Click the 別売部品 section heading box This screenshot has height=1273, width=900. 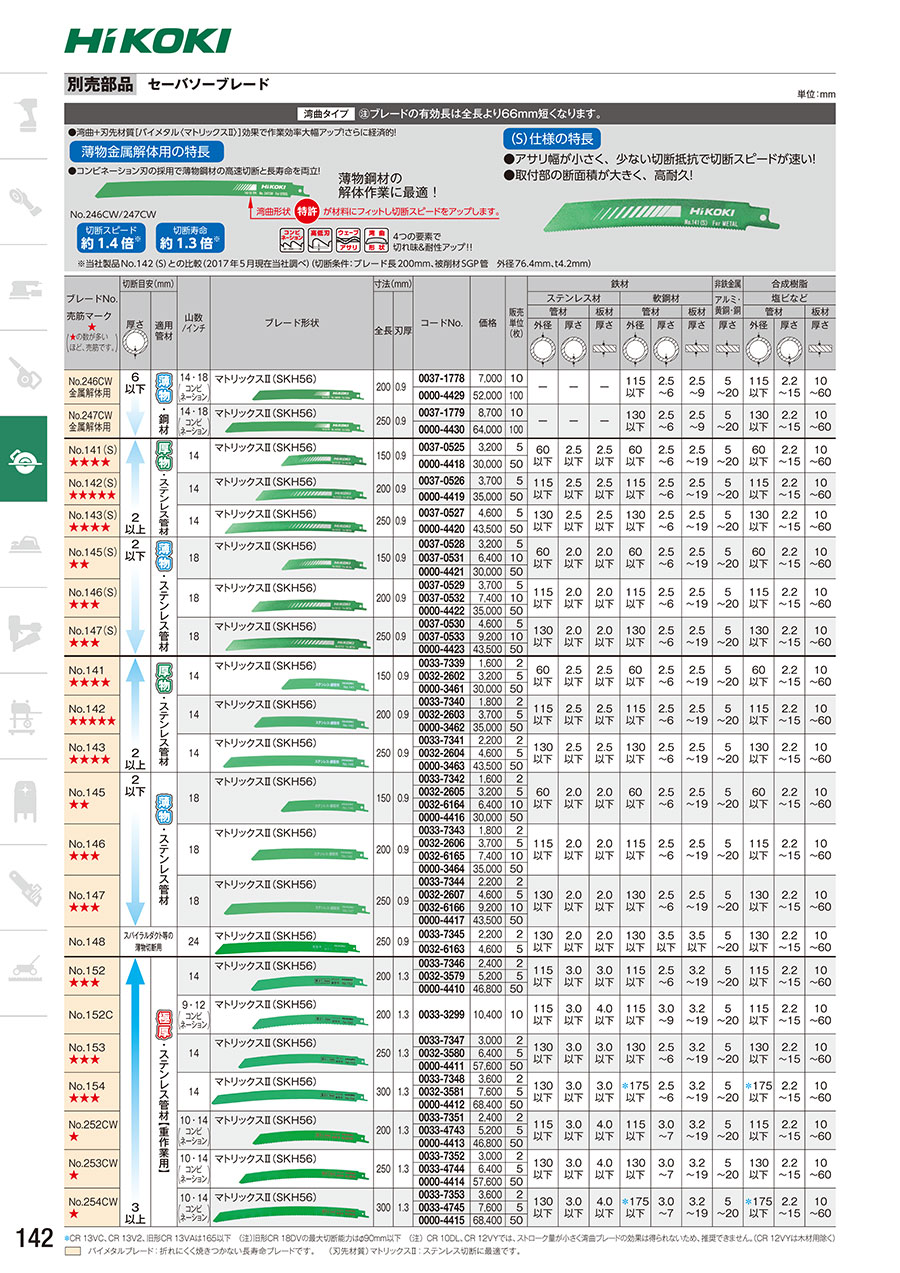point(100,85)
